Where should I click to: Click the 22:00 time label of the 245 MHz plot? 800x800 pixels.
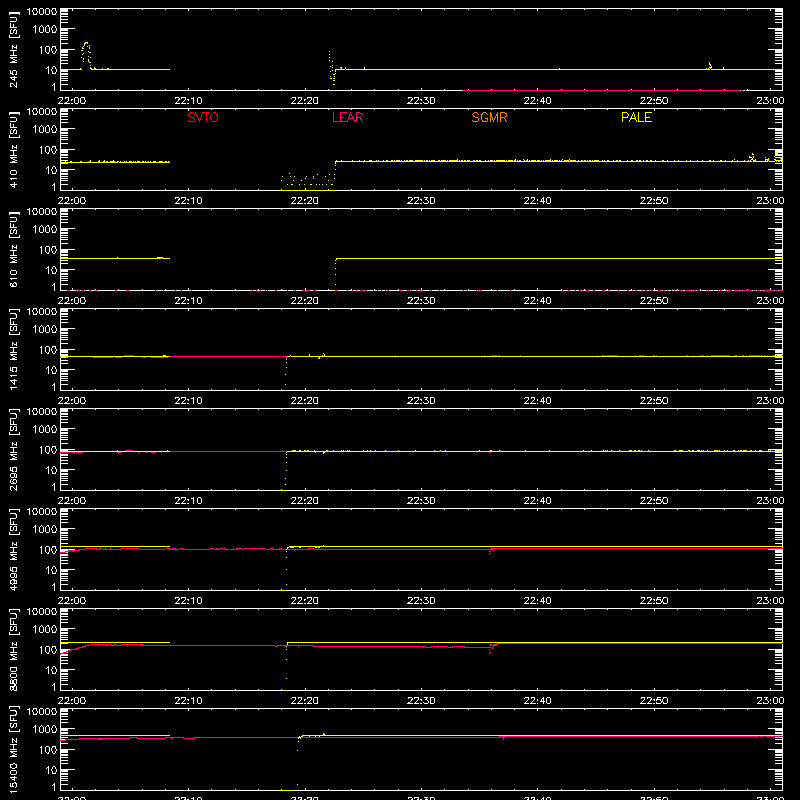72,101
